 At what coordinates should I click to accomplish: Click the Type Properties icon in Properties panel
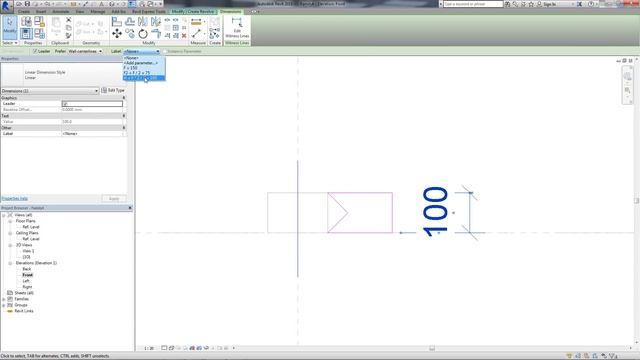26,22
